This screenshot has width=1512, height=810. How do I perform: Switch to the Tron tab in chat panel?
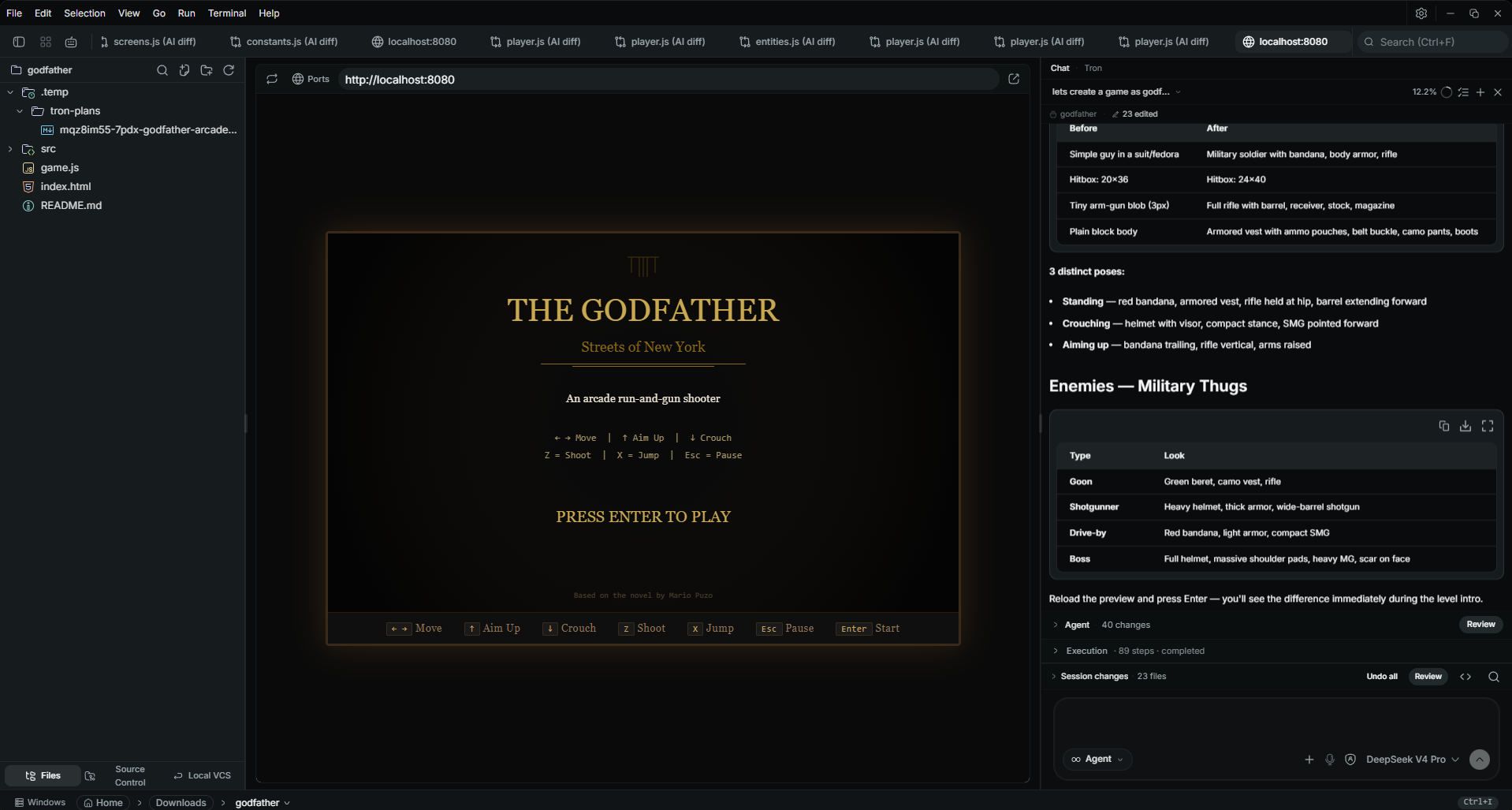tap(1093, 69)
